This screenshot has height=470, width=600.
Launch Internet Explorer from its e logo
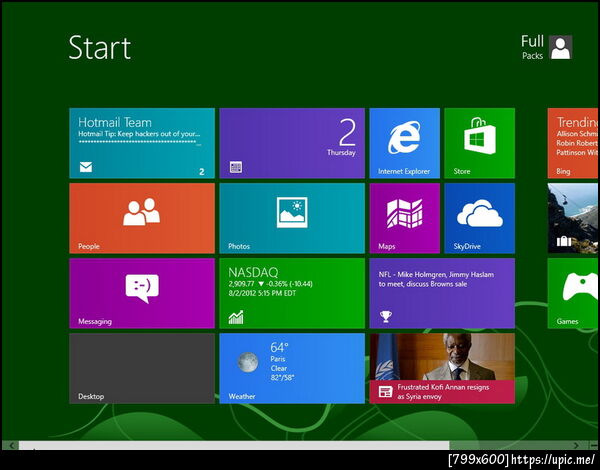[x=404, y=137]
